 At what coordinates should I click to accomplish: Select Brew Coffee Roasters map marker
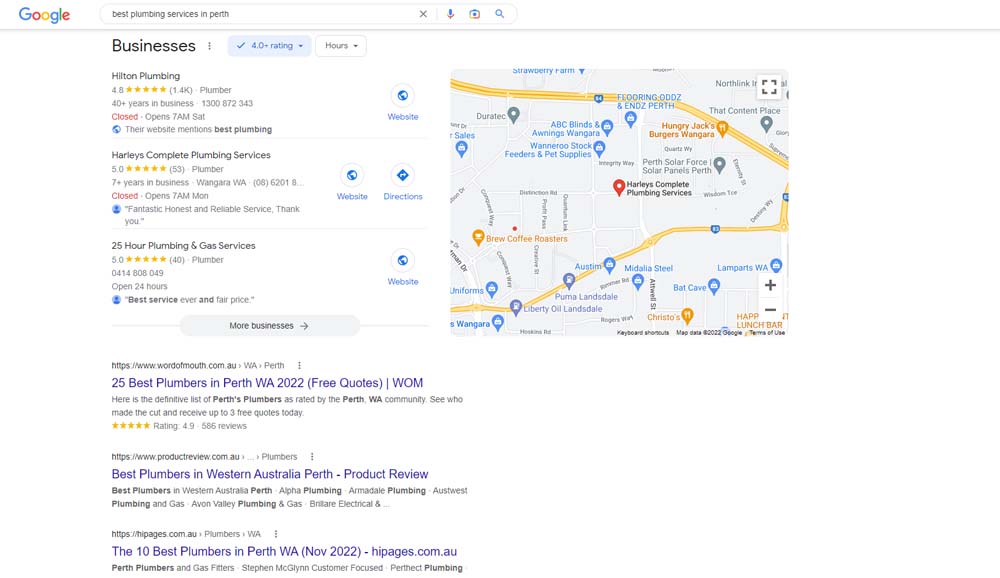(478, 237)
